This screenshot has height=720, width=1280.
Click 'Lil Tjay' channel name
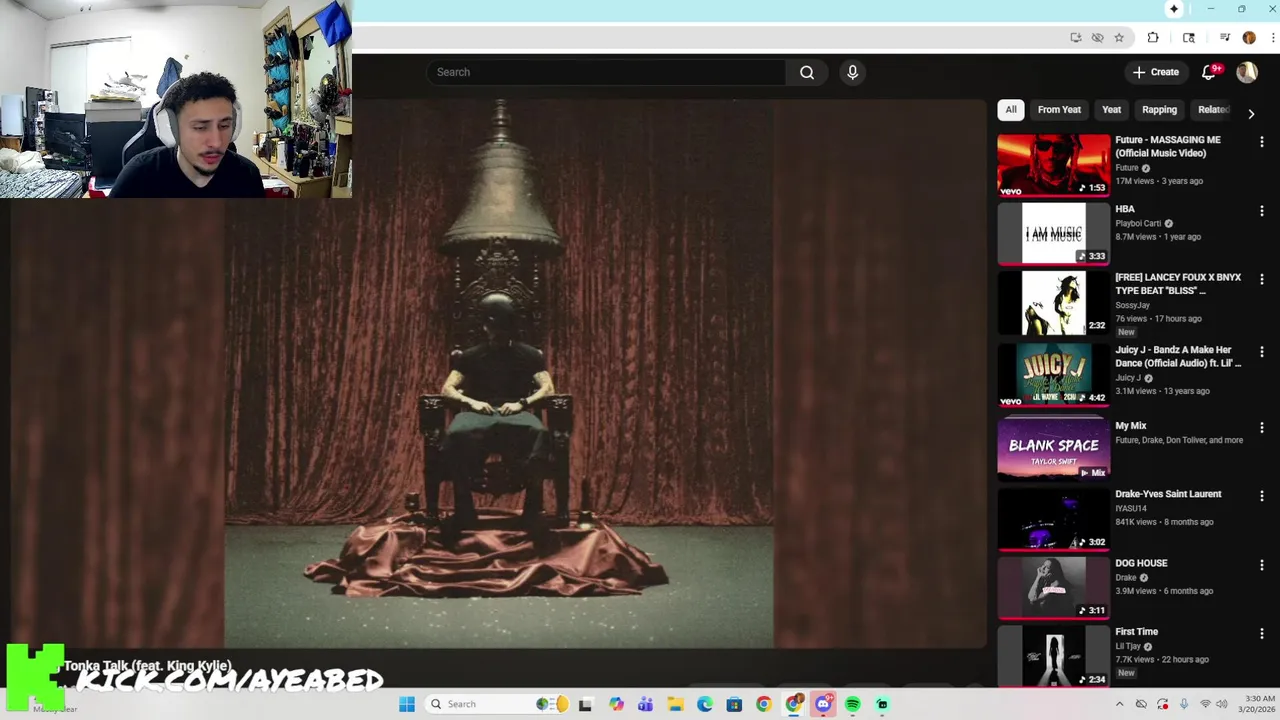coord(1128,647)
